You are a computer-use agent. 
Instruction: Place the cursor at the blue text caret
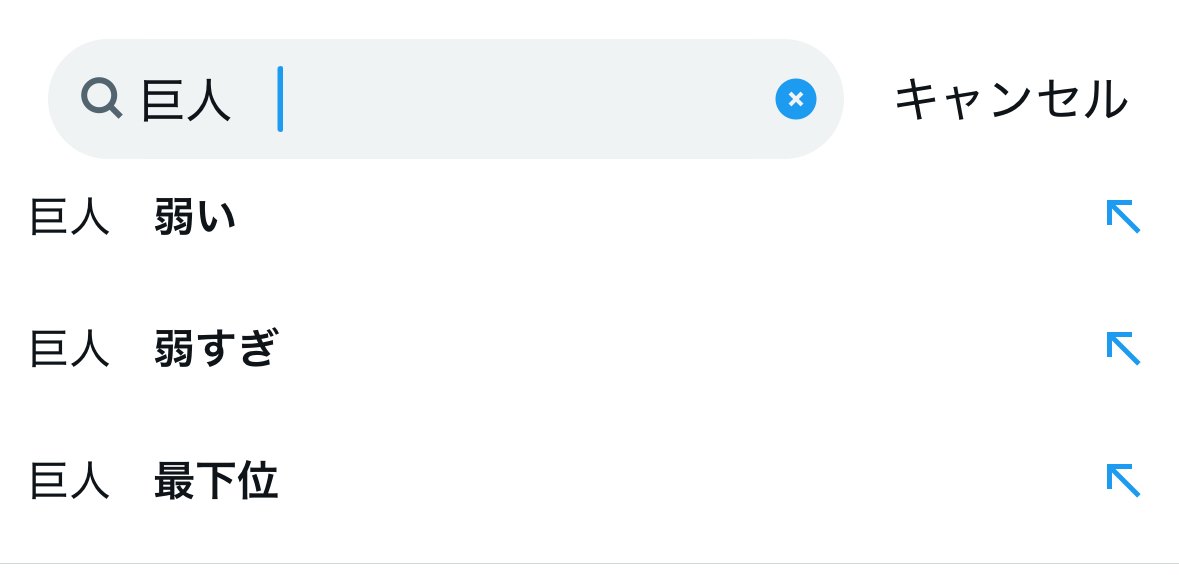(x=280, y=99)
